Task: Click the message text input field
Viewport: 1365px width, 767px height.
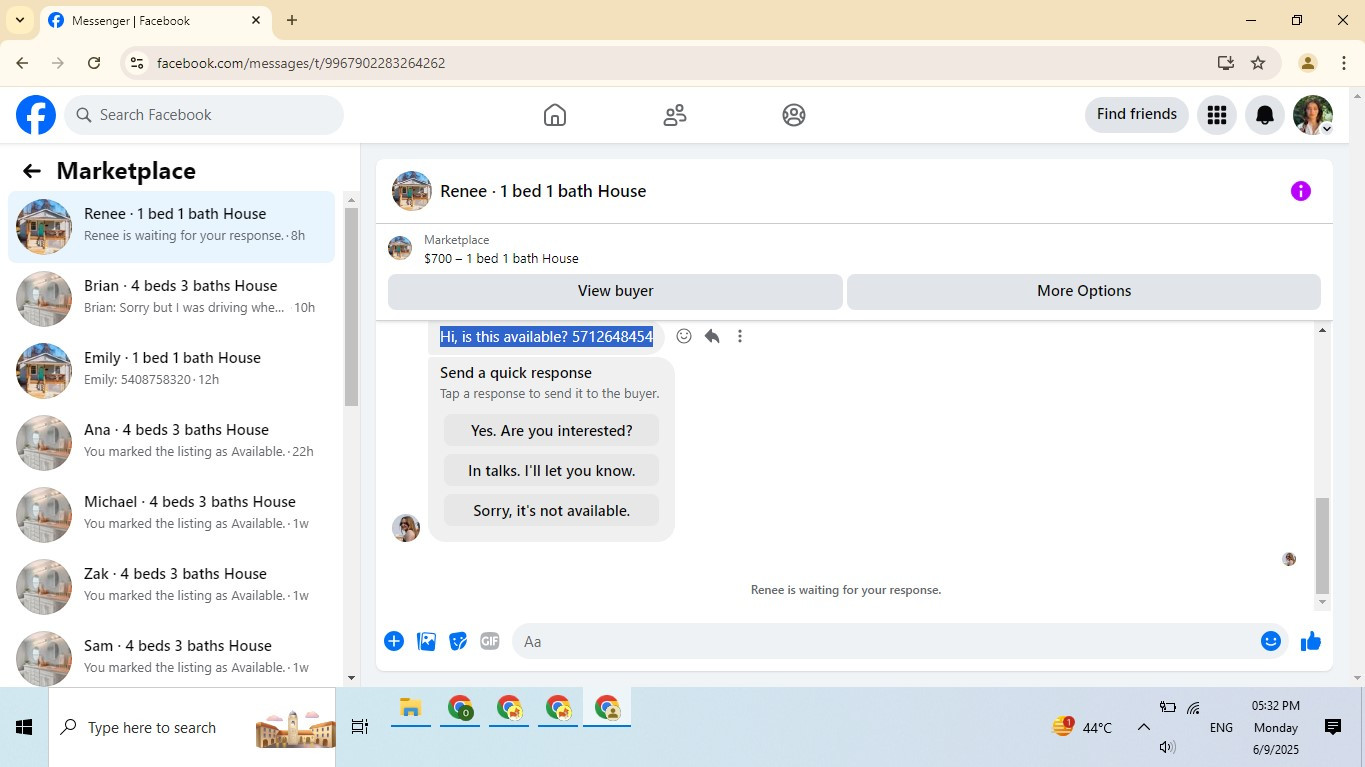Action: point(888,641)
